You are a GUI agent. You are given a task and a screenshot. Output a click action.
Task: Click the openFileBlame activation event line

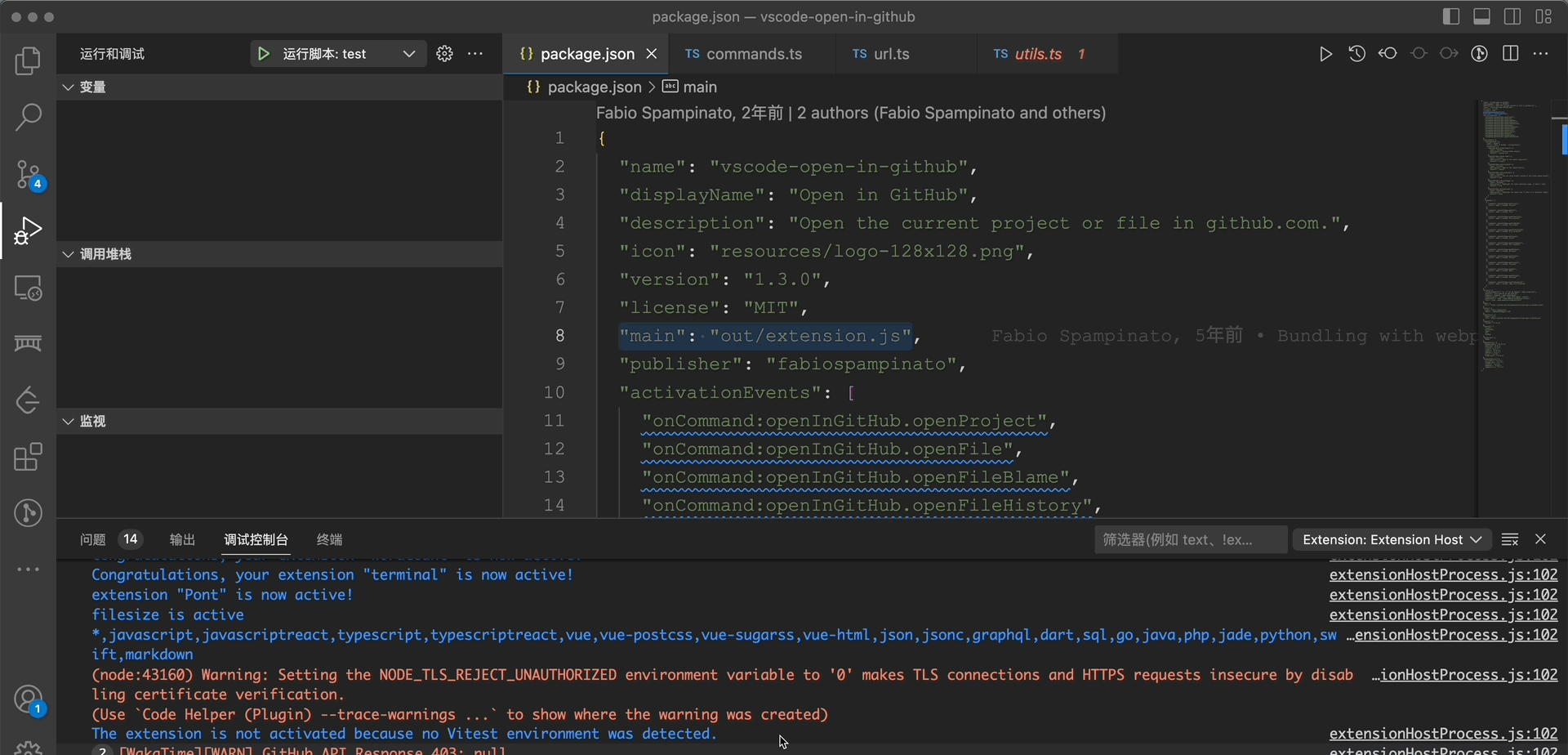[861, 477]
